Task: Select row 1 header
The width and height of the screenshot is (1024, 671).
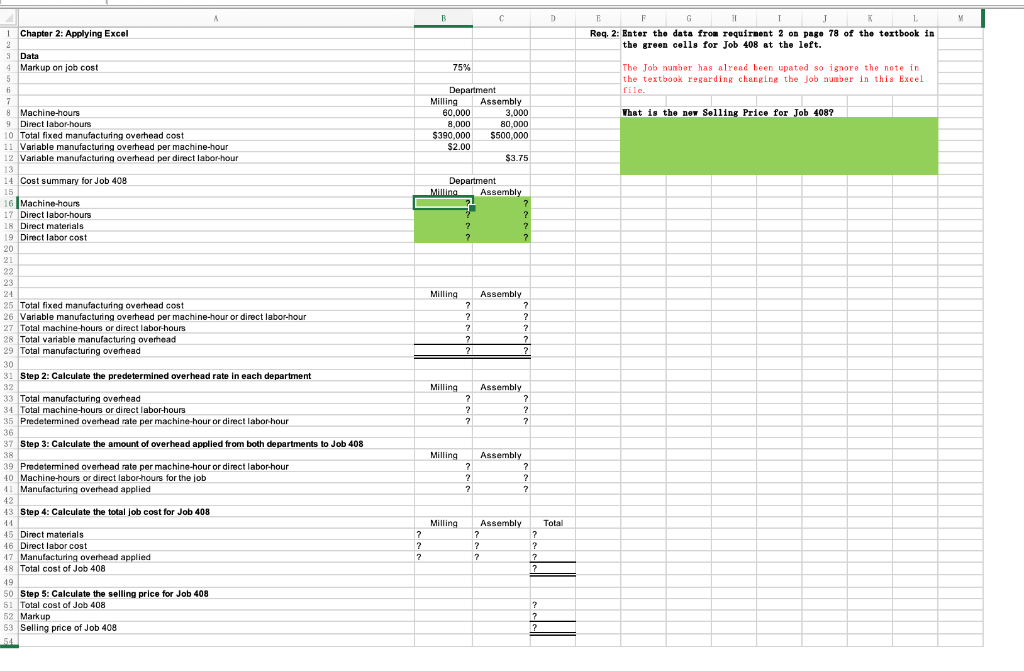Action: [x=6, y=33]
